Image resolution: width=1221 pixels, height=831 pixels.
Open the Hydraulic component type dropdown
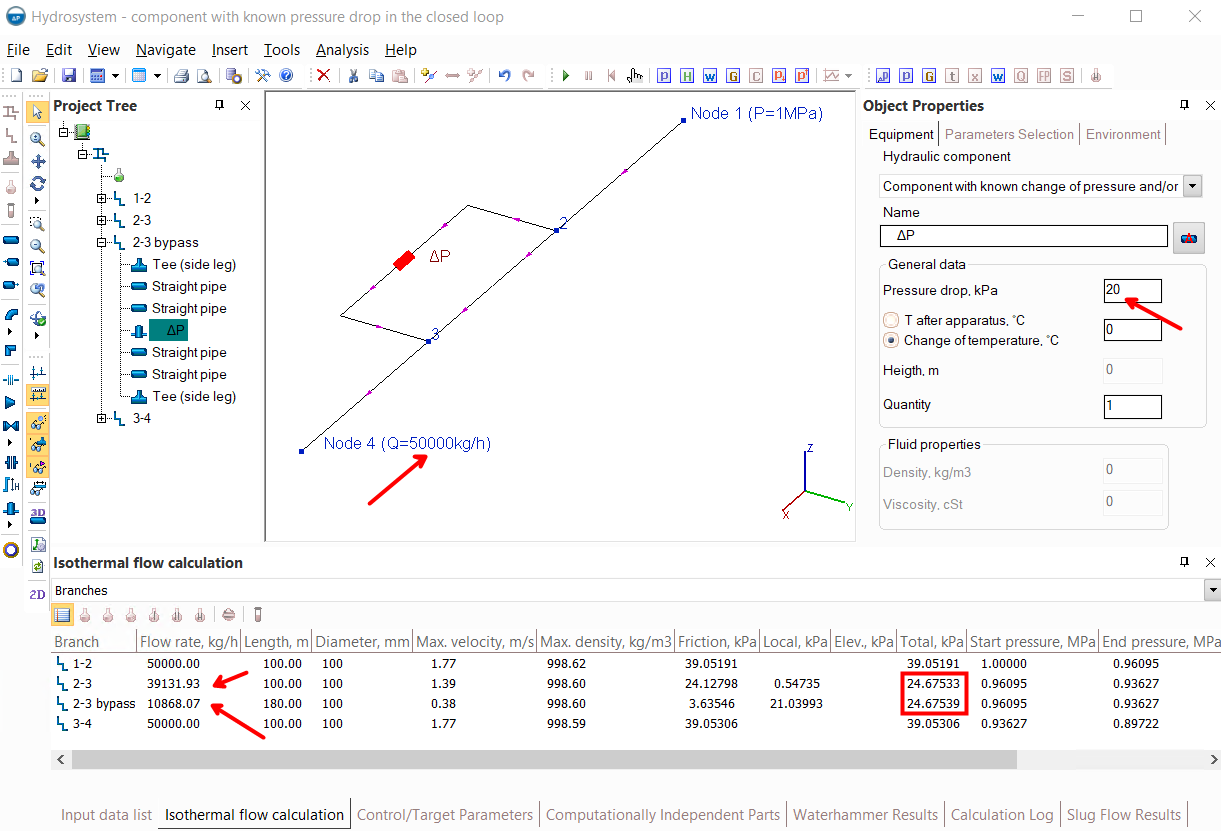coord(1192,187)
